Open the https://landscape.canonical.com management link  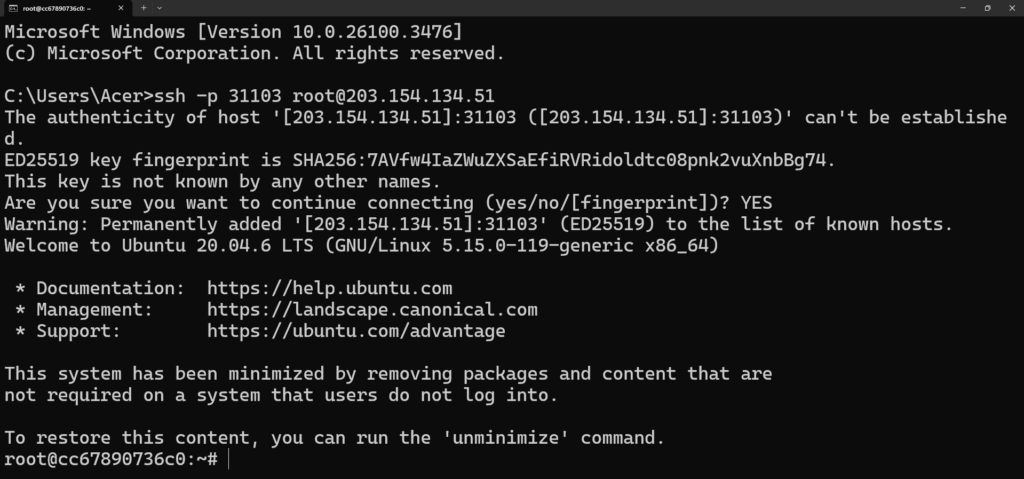click(x=372, y=310)
